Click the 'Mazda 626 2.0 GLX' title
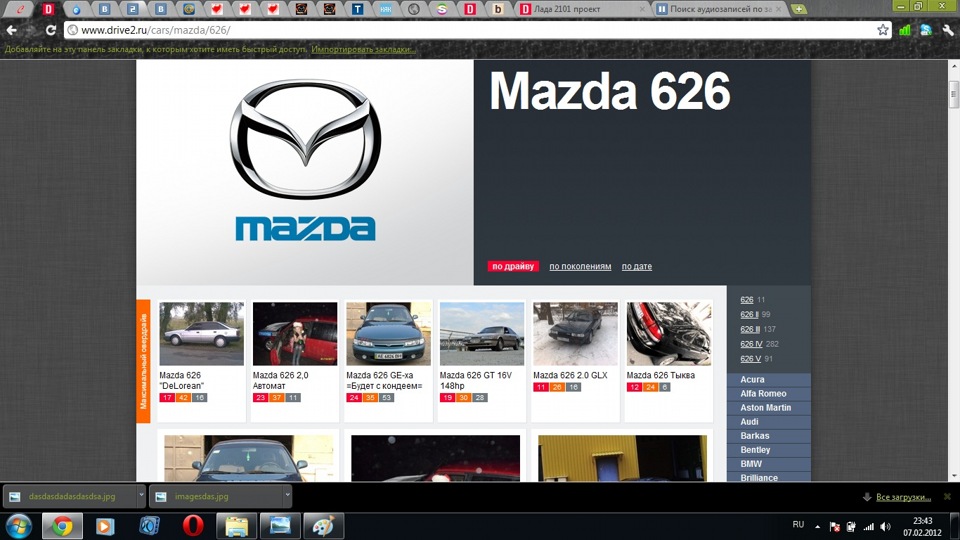The width and height of the screenshot is (960, 540). pos(570,375)
